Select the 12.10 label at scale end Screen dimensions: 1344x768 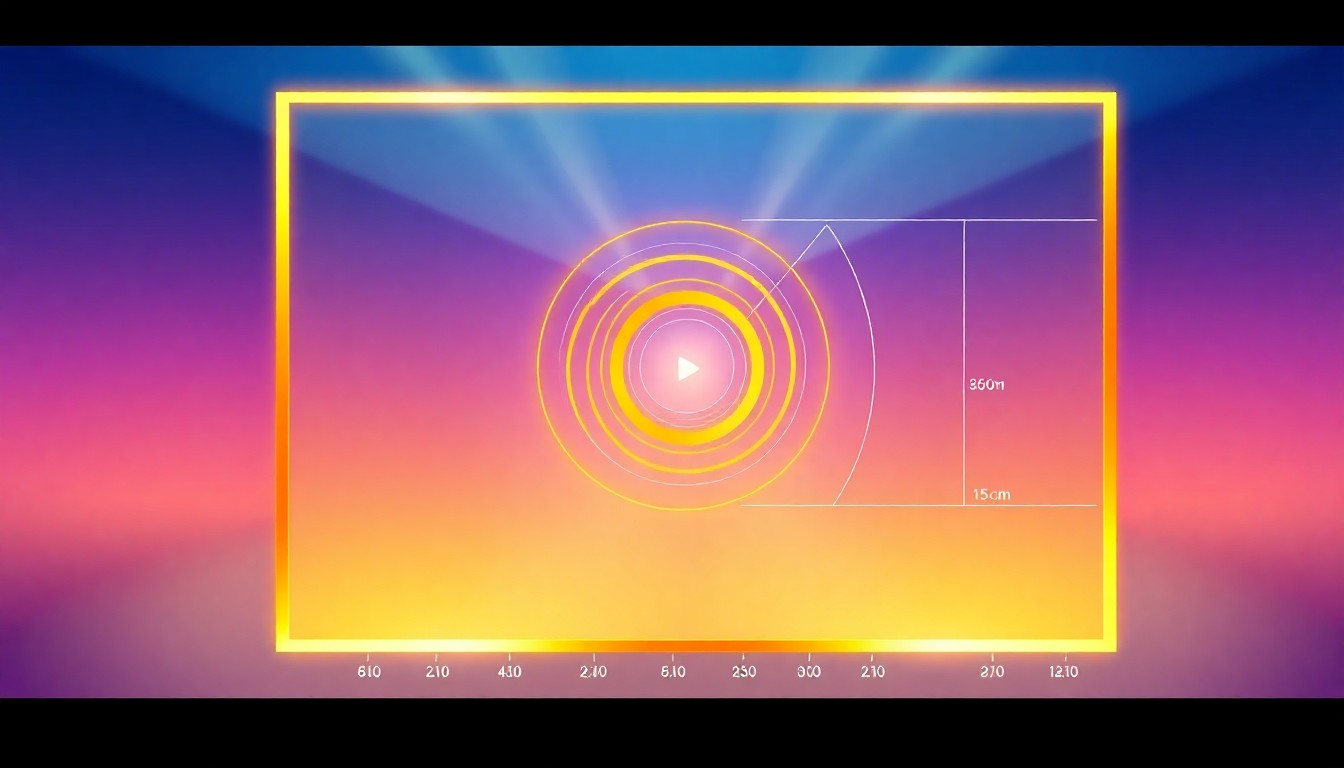(1063, 672)
